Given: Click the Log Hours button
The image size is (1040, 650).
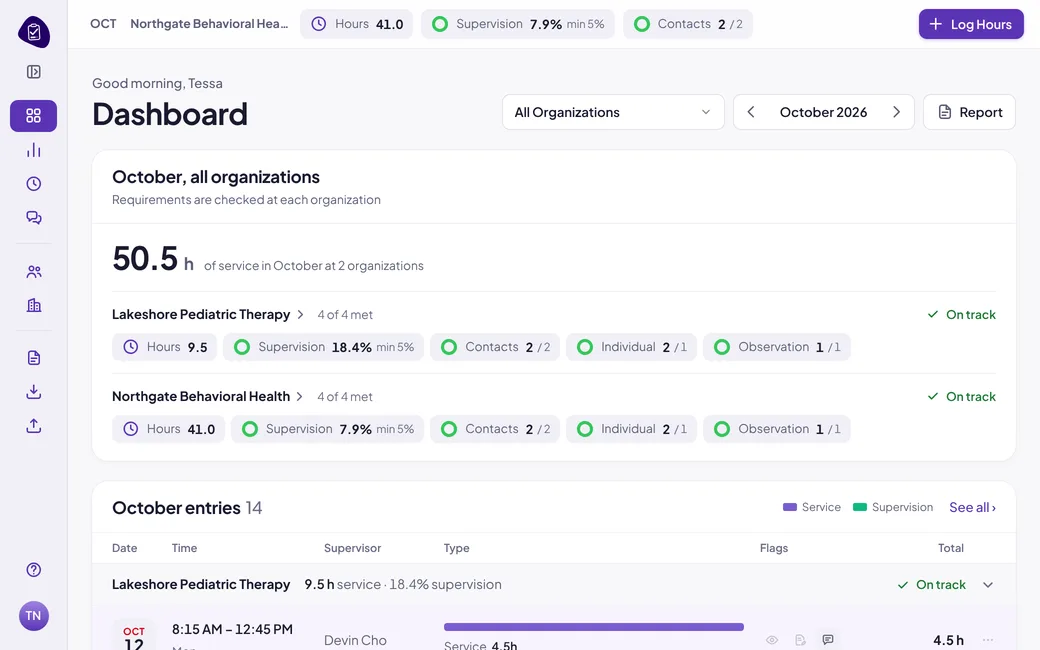Looking at the screenshot, I should 971,24.
